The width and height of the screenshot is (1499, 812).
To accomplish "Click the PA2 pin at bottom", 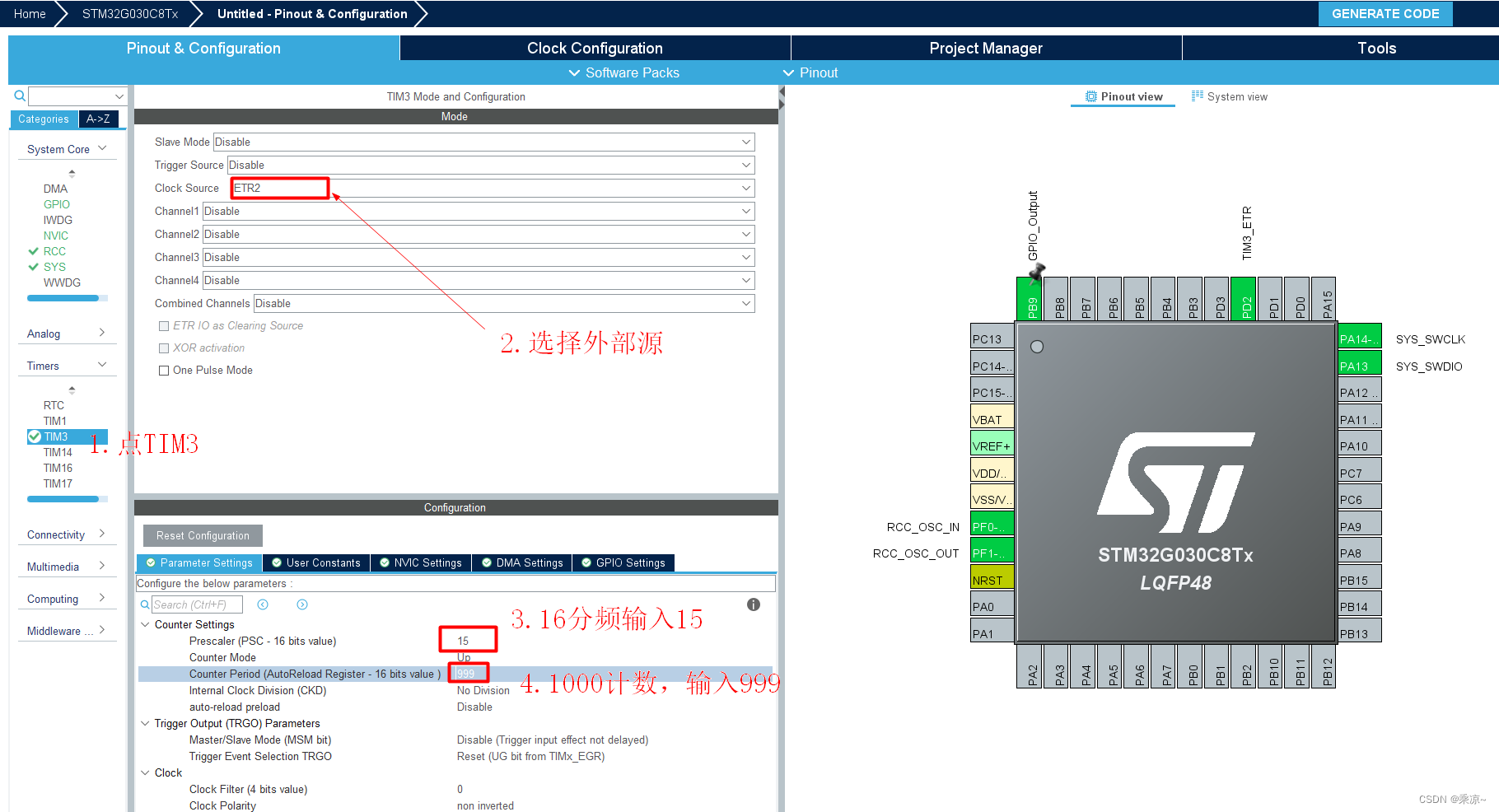I will click(1030, 666).
